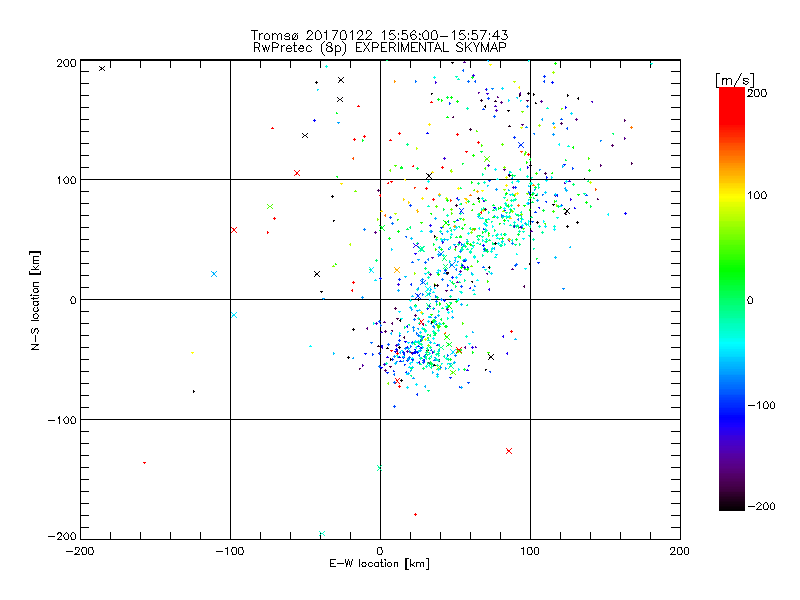The height and width of the screenshot is (600, 800).
Task: Click the E-W axis "-100" tick label
Action: [230, 551]
